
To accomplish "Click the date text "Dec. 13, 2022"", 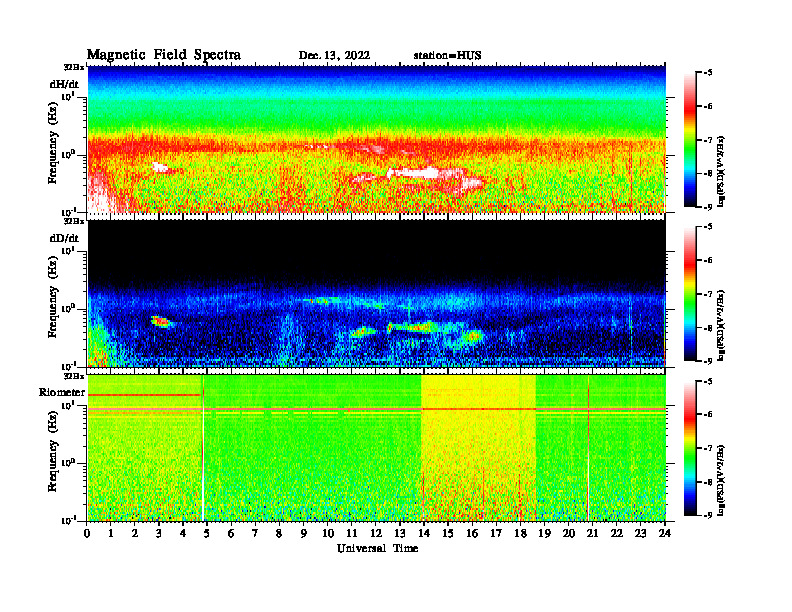I will click(334, 56).
